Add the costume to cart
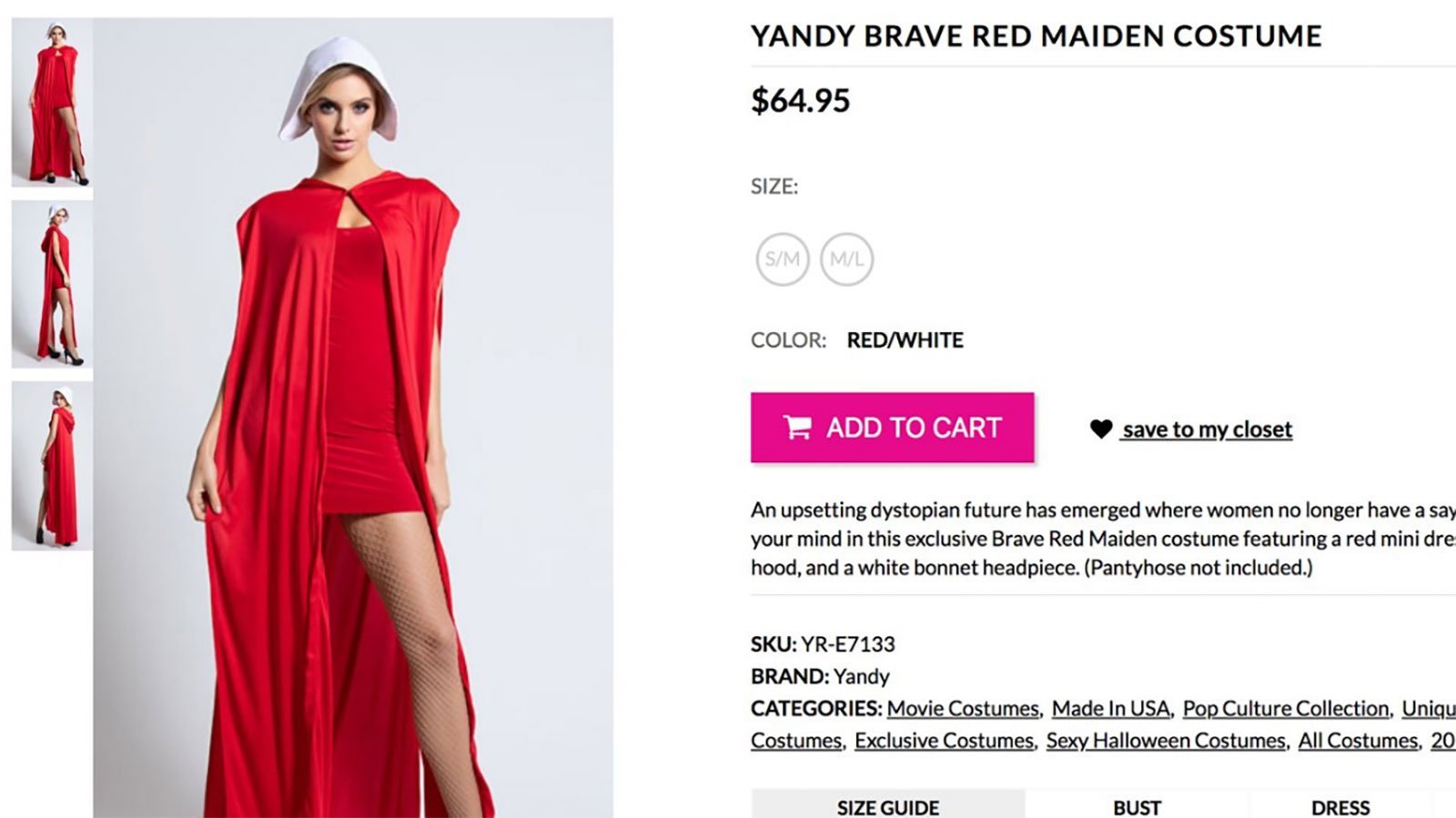 click(x=892, y=428)
